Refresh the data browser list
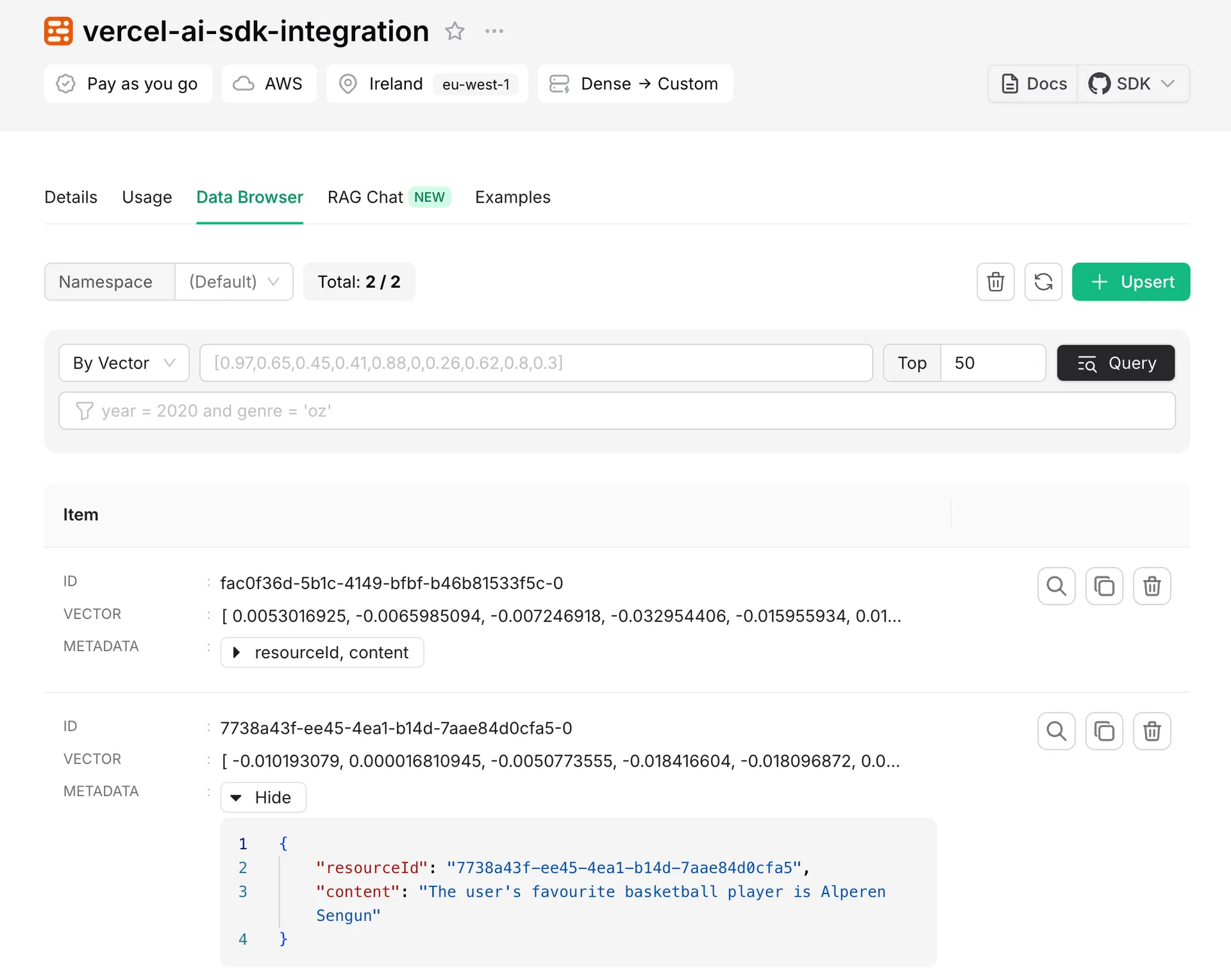 pos(1043,281)
